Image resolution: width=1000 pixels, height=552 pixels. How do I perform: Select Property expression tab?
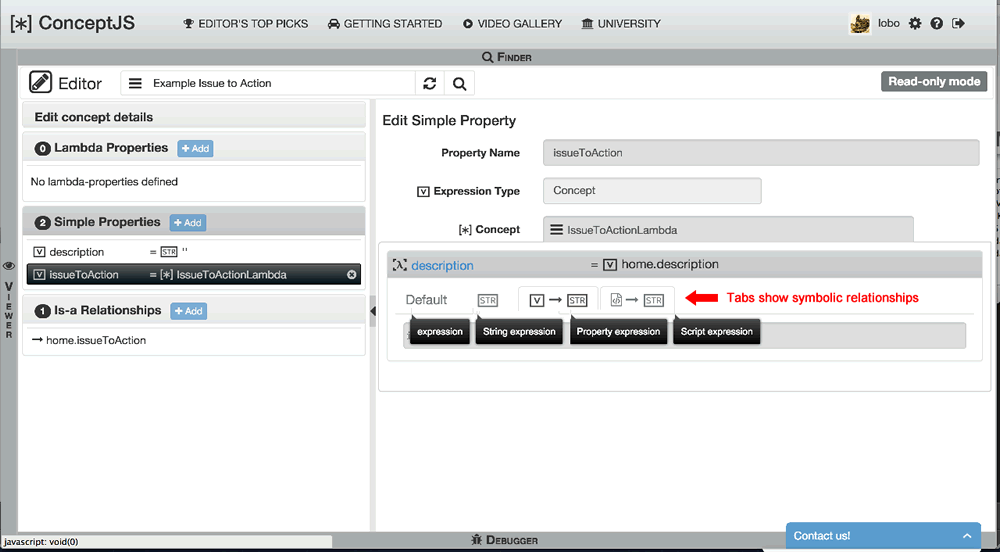coord(558,300)
